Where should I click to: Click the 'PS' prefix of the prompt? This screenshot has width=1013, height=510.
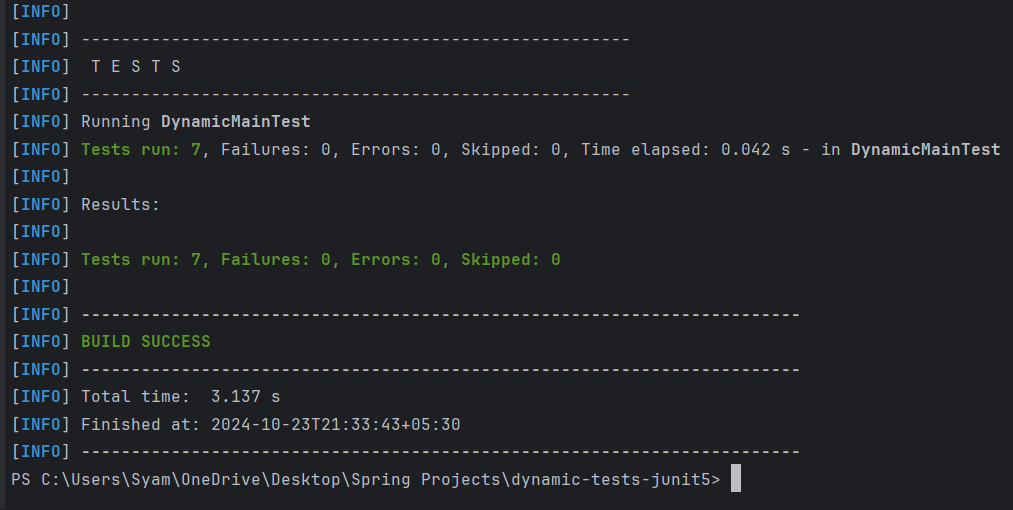20,479
